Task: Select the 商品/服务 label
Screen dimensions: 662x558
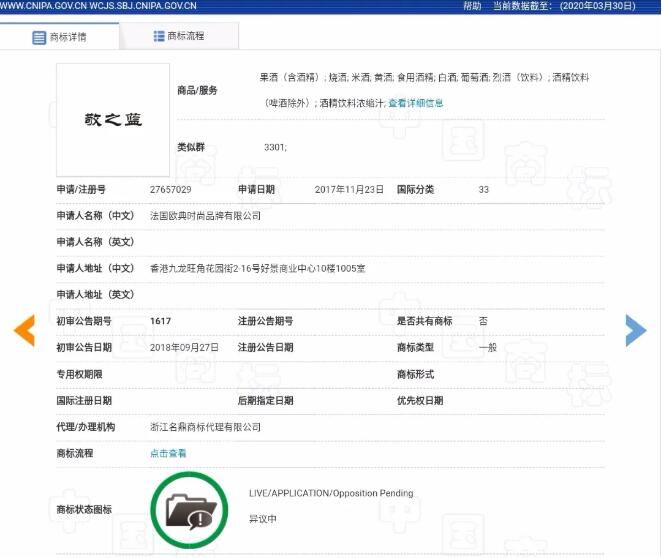Action: pyautogui.click(x=197, y=90)
